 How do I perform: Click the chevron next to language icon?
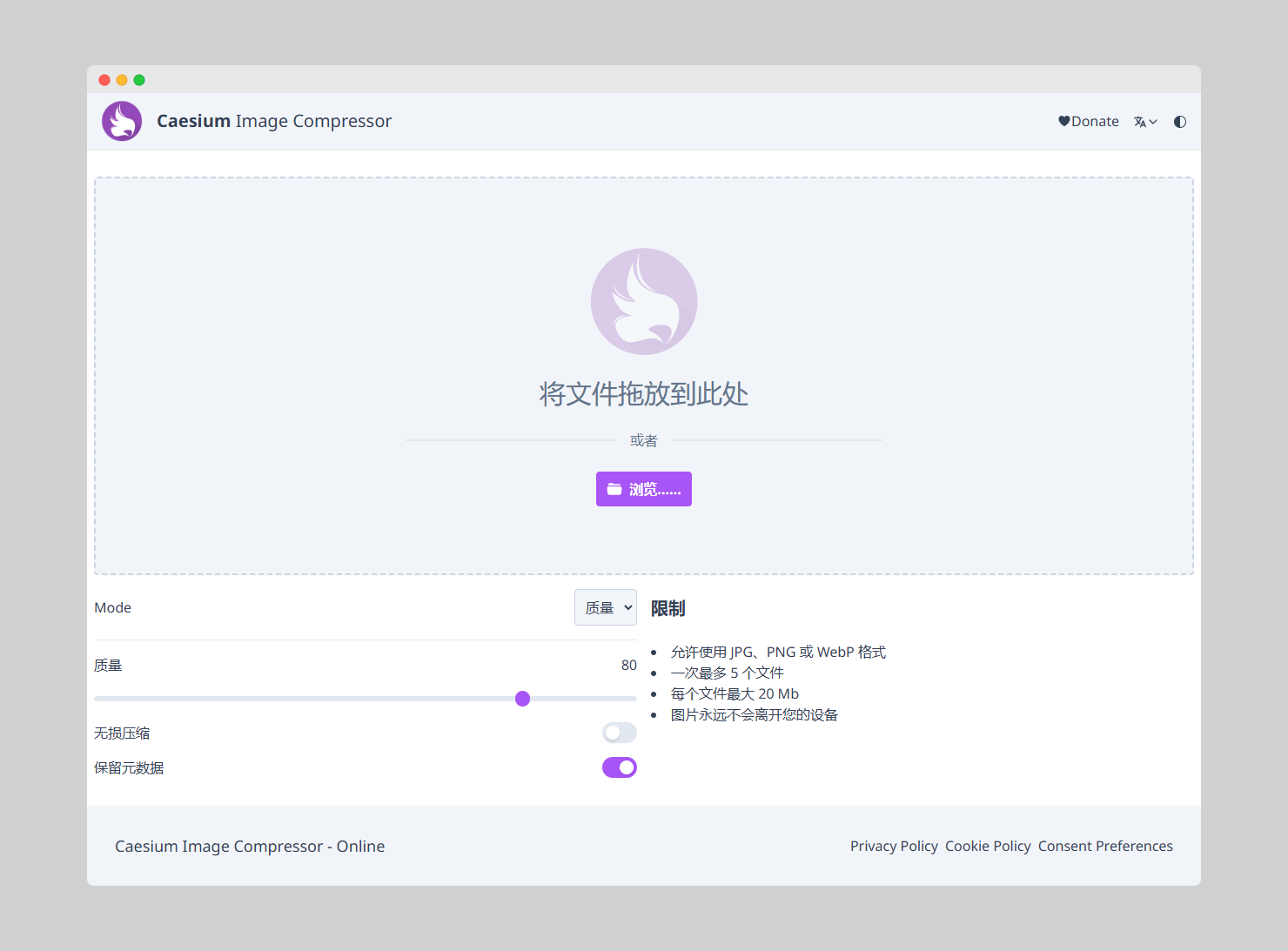click(1153, 122)
